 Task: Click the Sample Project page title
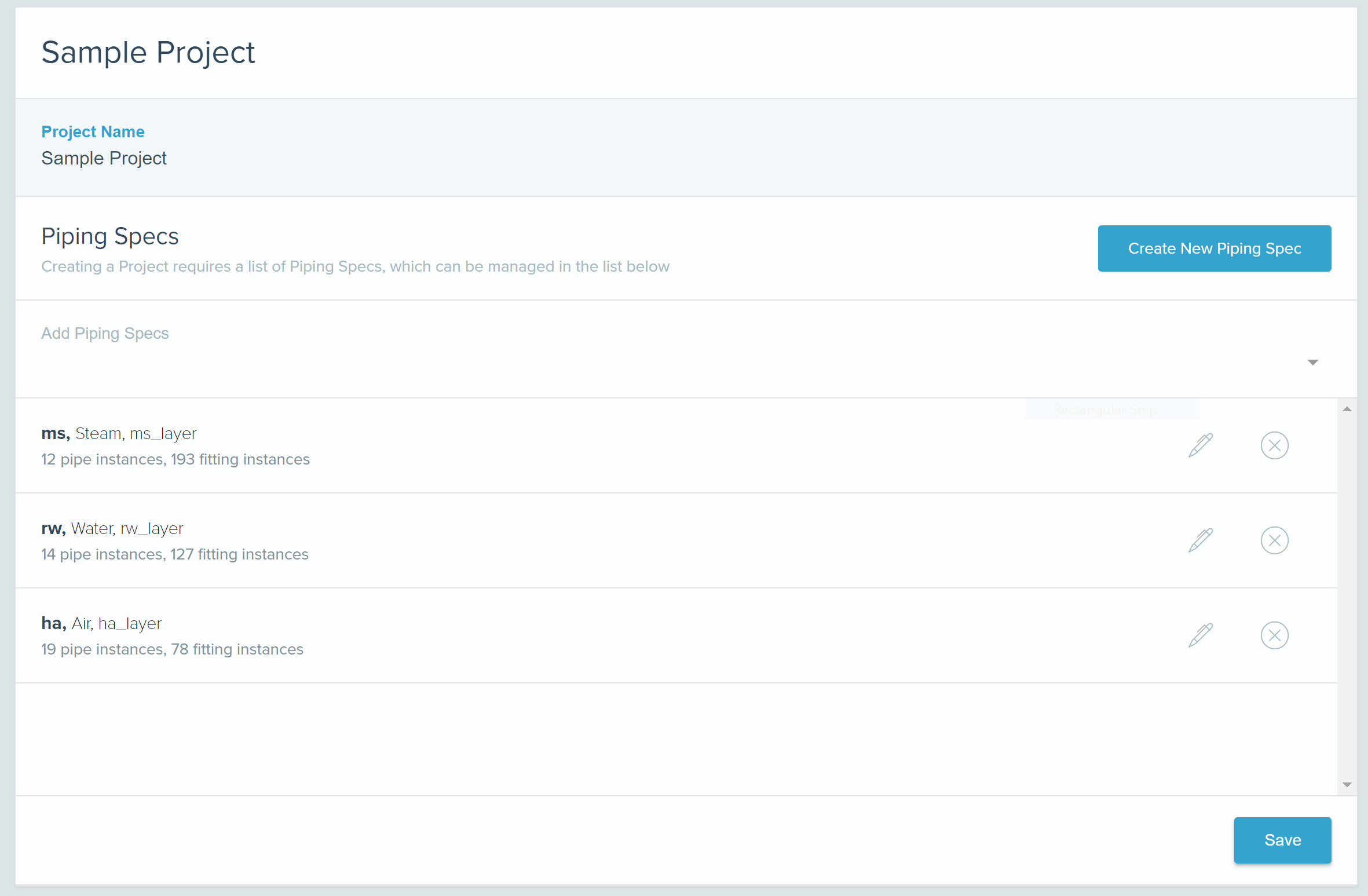[x=148, y=53]
